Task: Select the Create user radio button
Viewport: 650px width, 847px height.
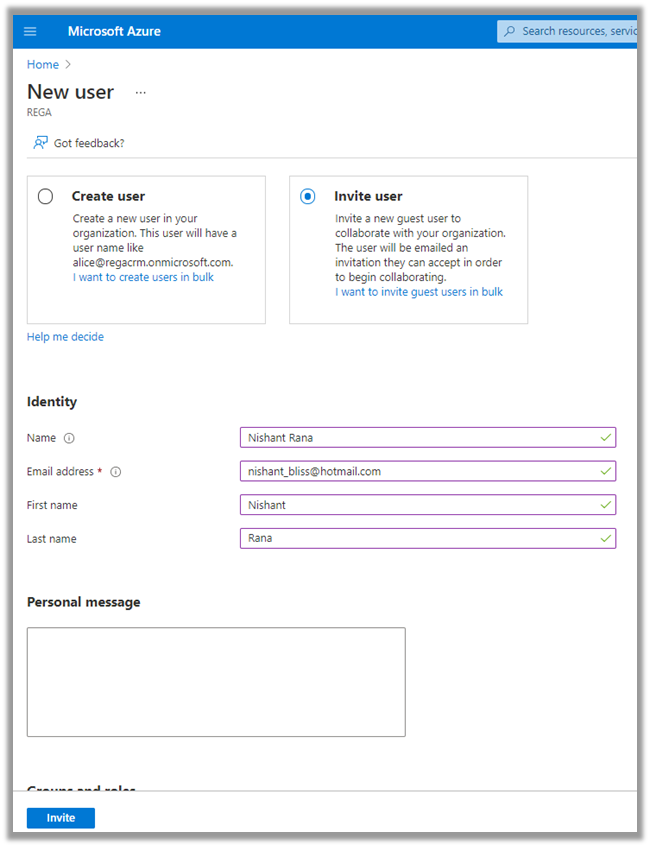Action: pyautogui.click(x=45, y=197)
